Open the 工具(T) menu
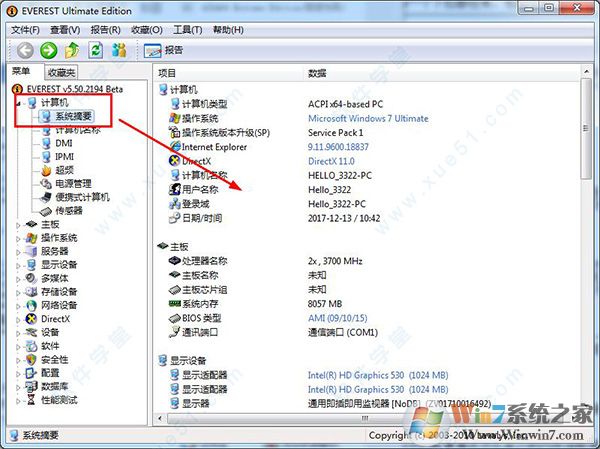Viewport: 600px width, 449px height. point(188,30)
